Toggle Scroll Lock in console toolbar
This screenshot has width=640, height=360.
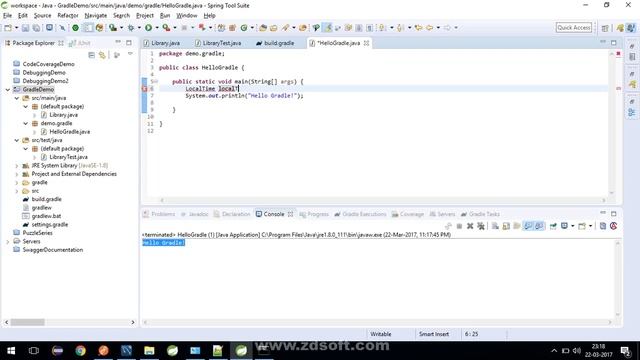tap(506, 226)
